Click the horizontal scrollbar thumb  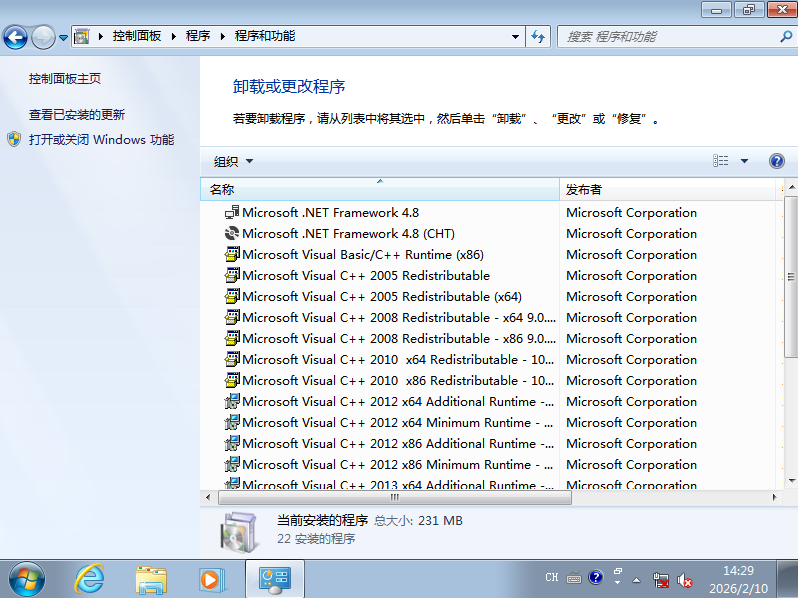point(395,497)
